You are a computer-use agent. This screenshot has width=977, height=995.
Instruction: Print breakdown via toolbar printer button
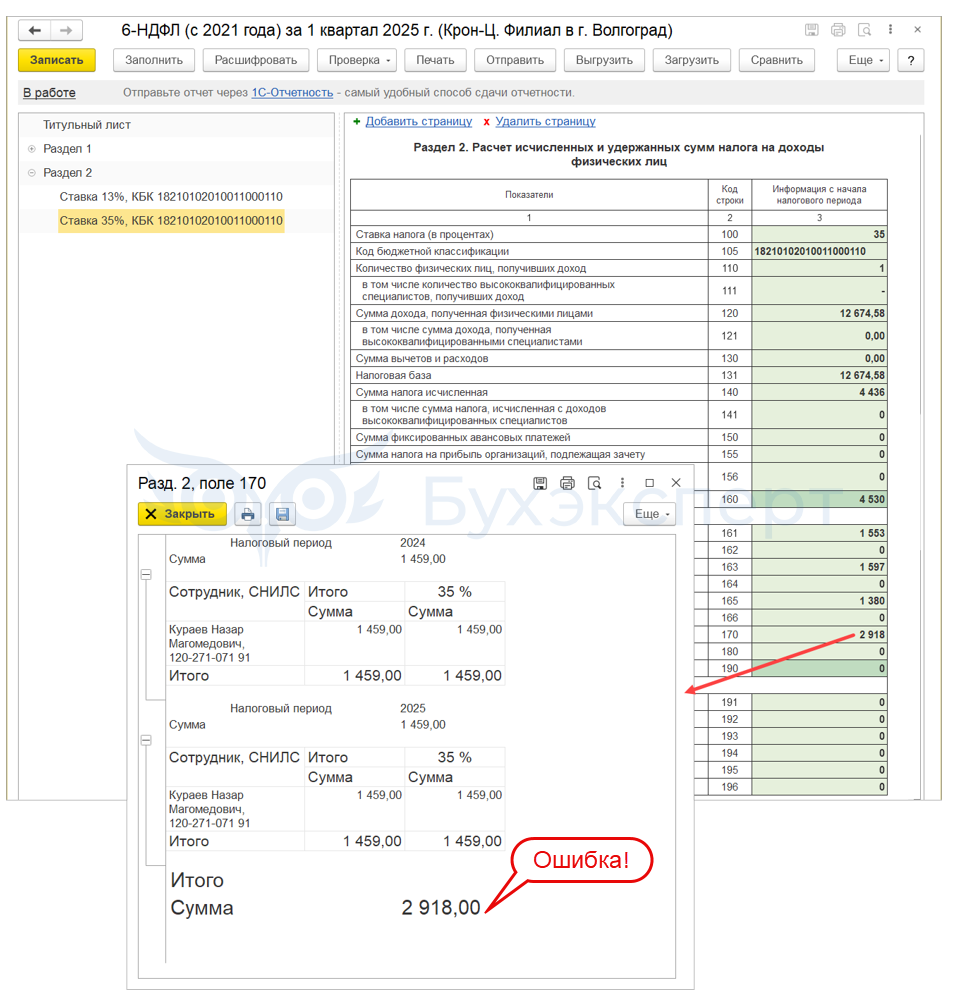[x=247, y=514]
